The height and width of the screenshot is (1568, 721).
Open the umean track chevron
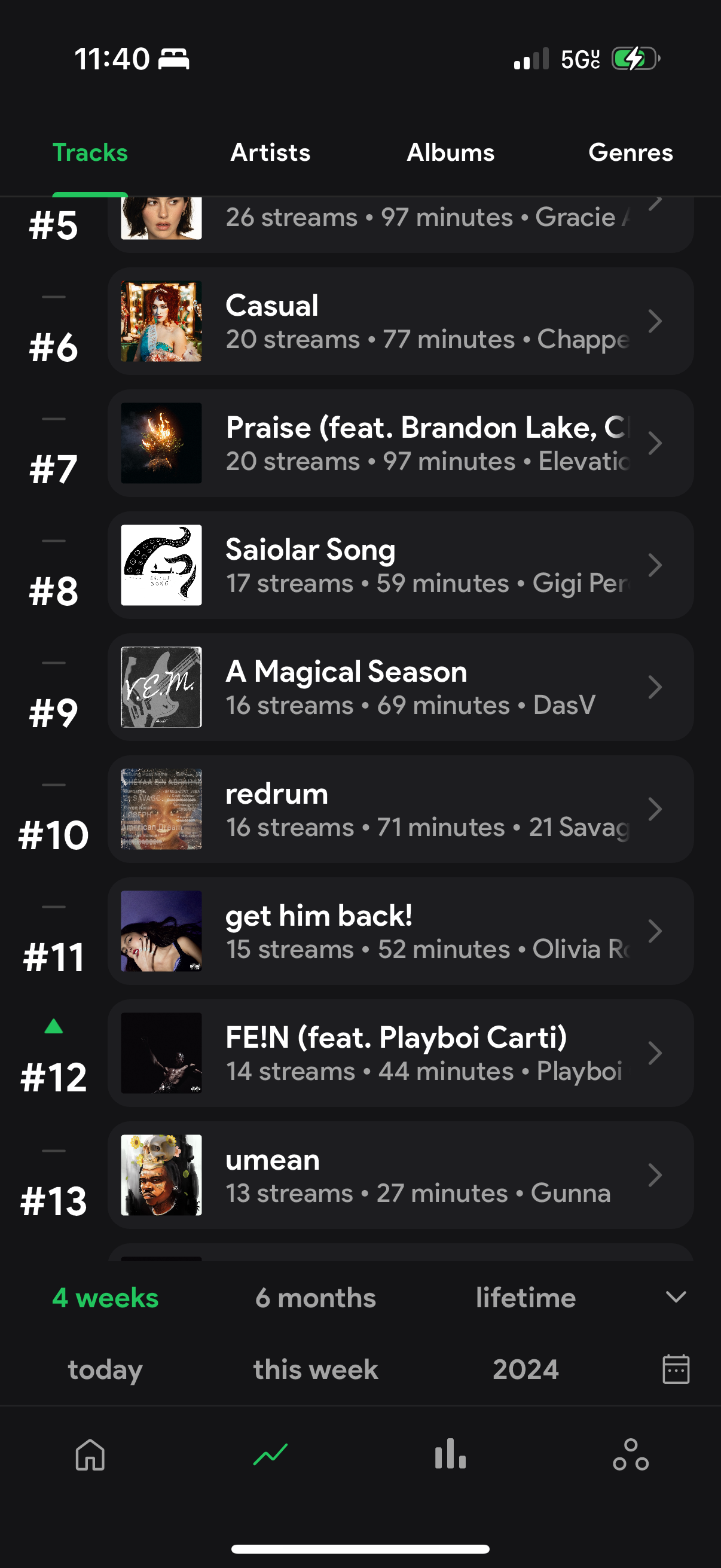pyautogui.click(x=655, y=1175)
